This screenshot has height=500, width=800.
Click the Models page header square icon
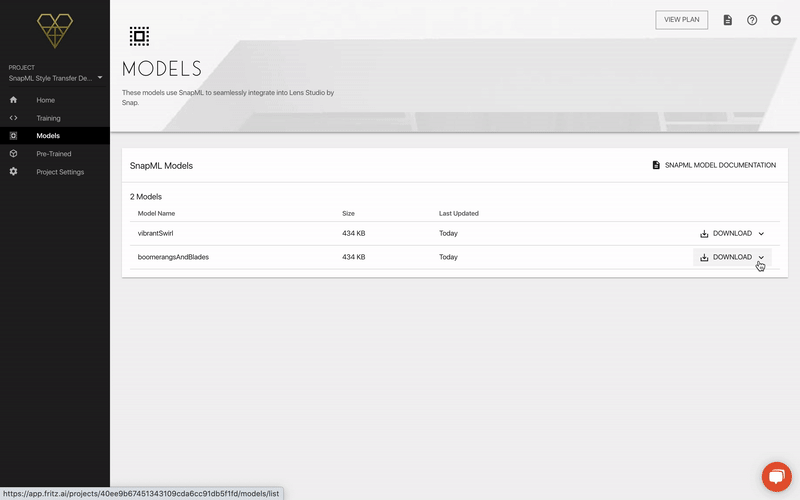139,36
